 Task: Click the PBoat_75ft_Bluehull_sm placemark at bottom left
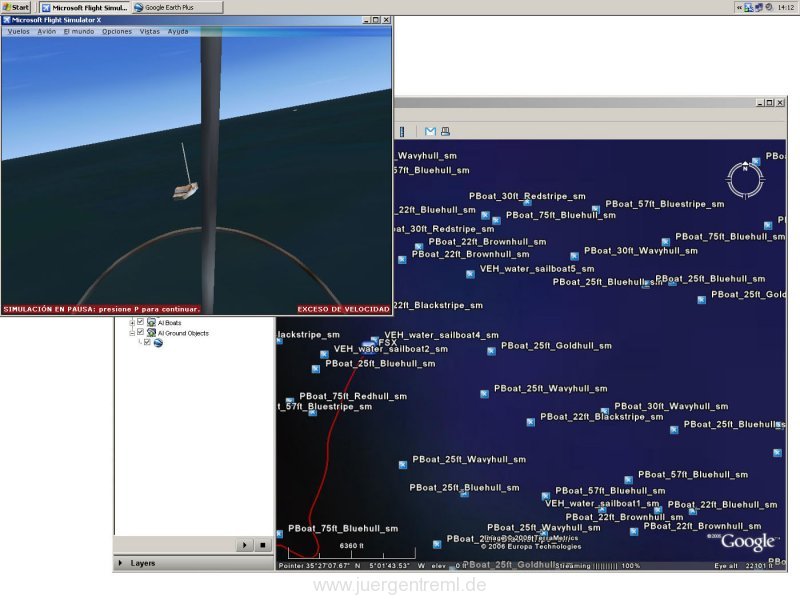point(280,534)
